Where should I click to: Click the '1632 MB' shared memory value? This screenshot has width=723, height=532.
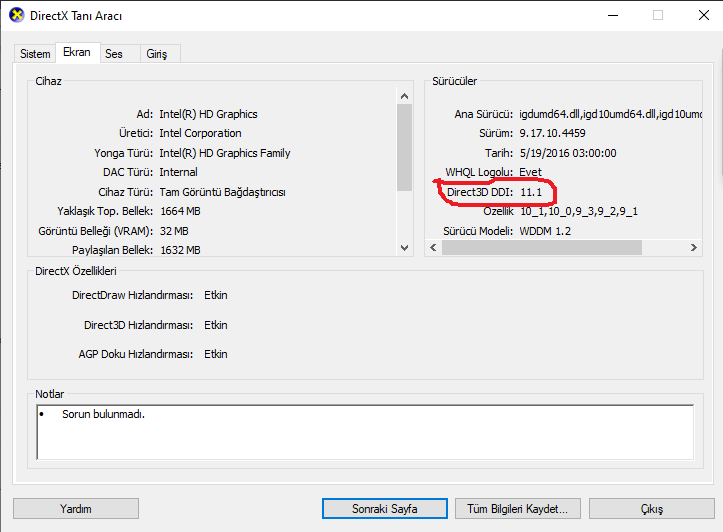coord(180,250)
